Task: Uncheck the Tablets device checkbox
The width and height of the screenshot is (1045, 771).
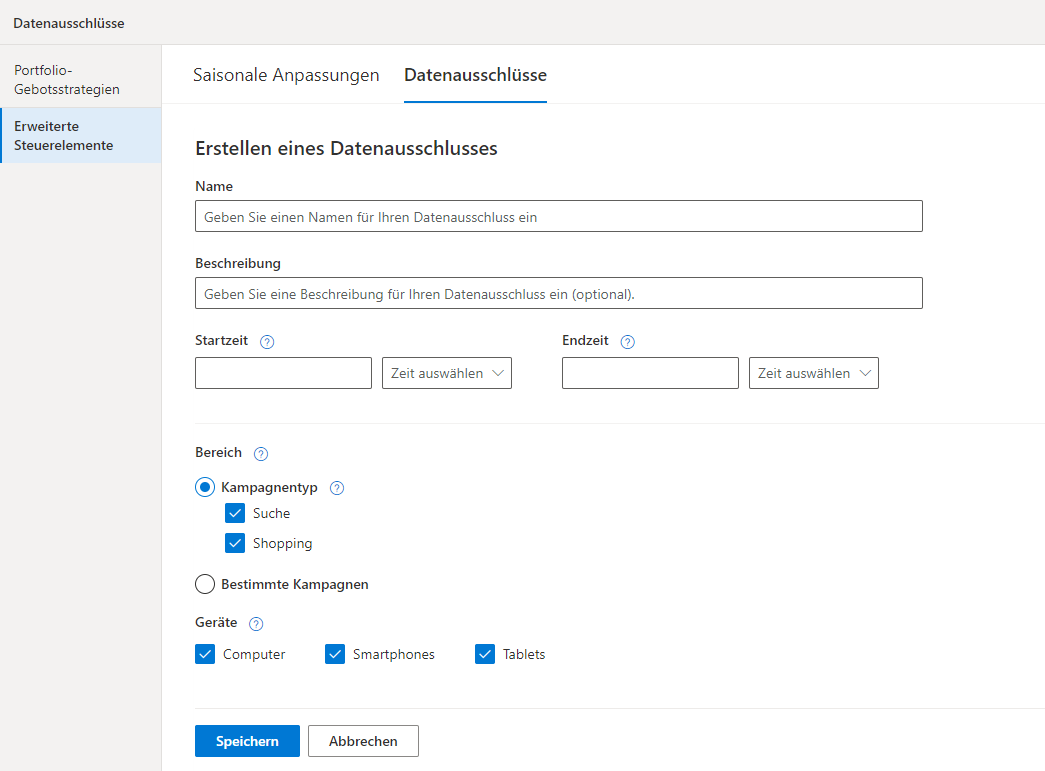Action: pyautogui.click(x=485, y=654)
